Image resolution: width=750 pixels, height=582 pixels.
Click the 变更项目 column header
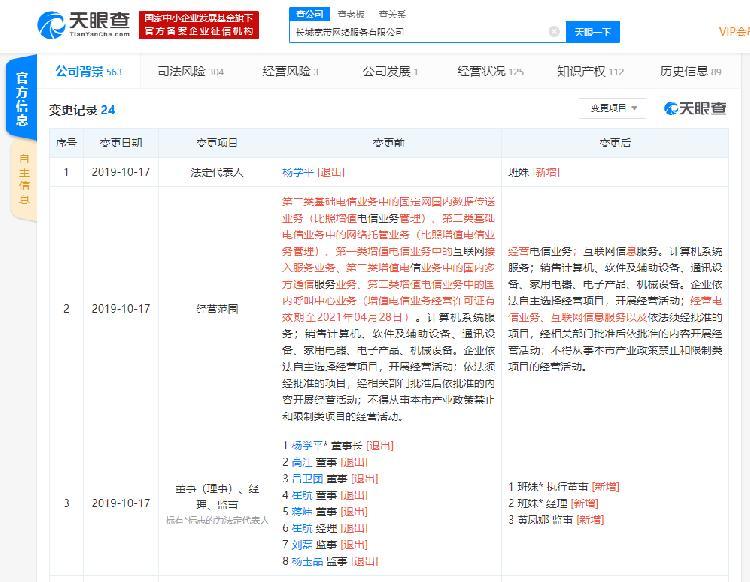coord(217,143)
